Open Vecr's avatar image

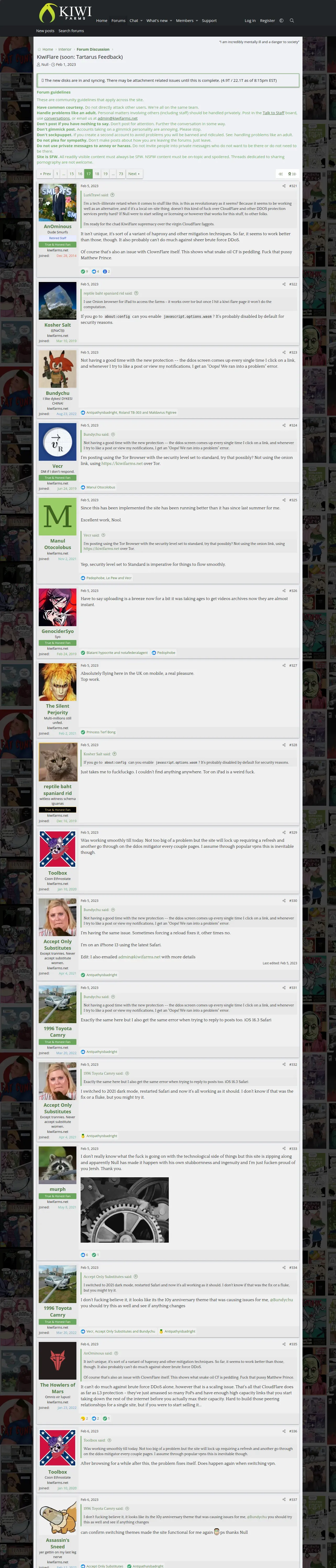tap(58, 442)
